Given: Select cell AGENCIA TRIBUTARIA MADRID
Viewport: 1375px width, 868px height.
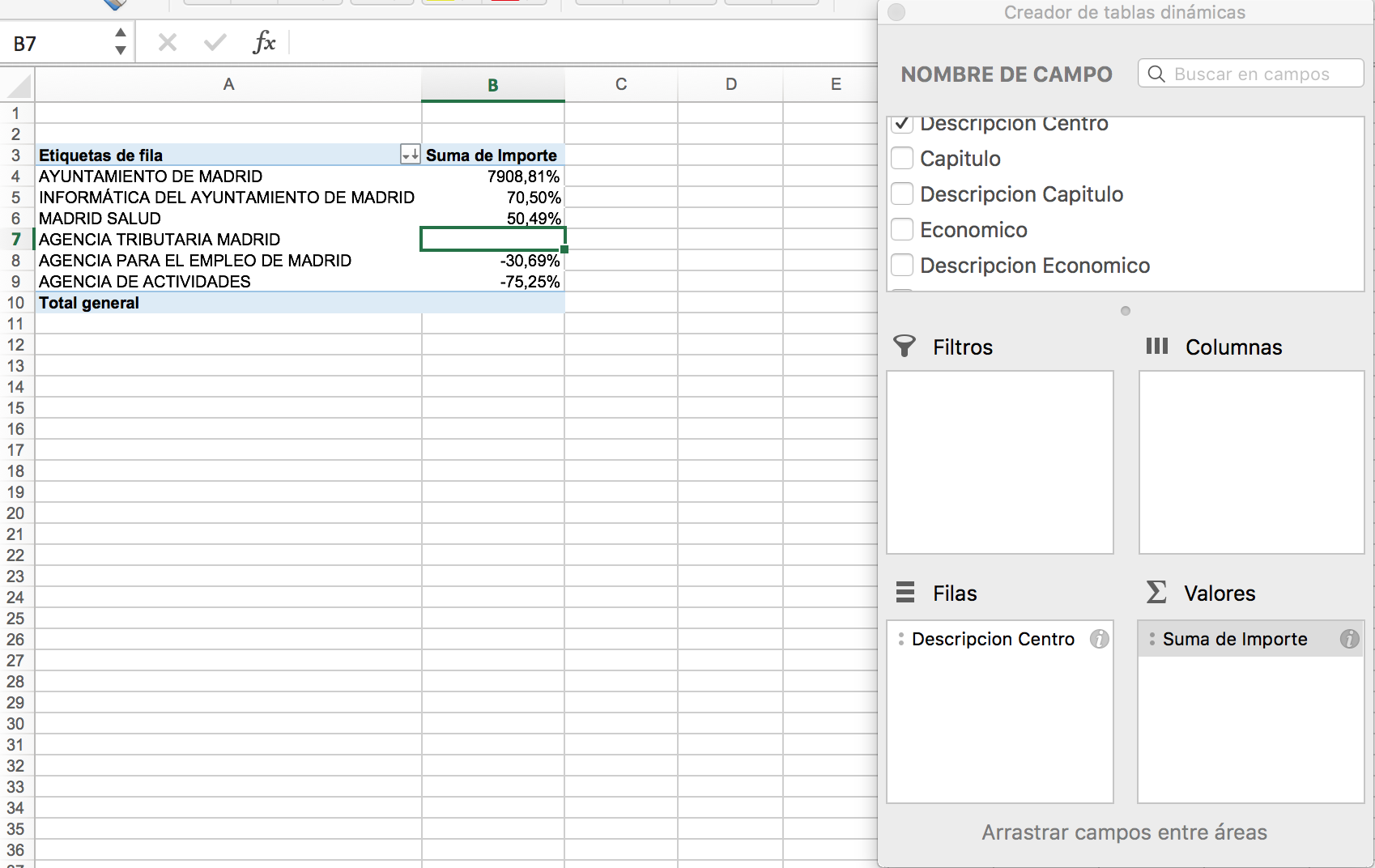Looking at the screenshot, I should [228, 240].
